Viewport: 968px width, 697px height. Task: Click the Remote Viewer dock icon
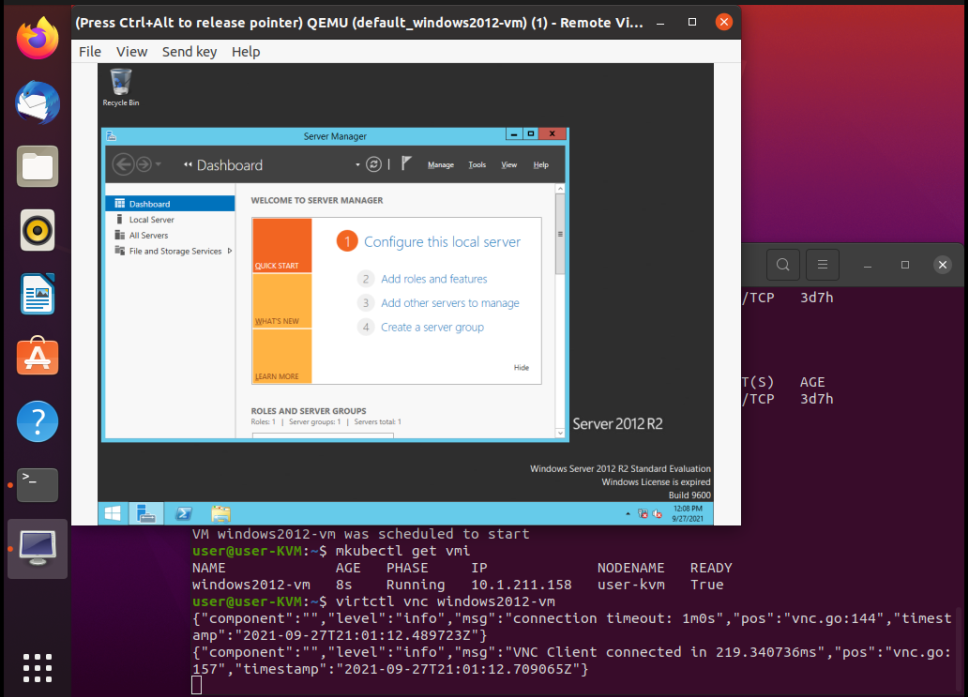[x=38, y=548]
